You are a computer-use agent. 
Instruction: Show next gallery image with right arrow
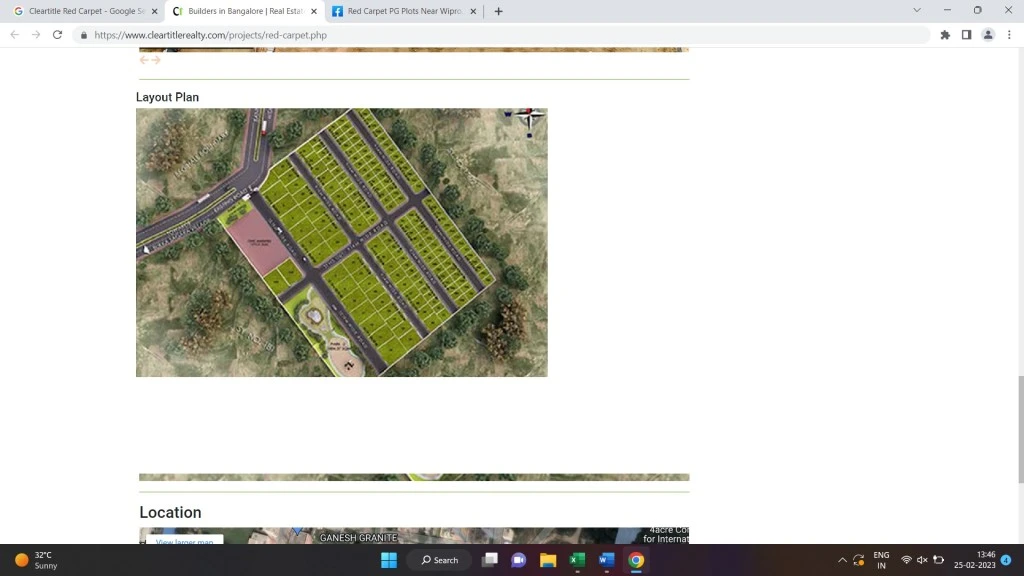tap(155, 60)
